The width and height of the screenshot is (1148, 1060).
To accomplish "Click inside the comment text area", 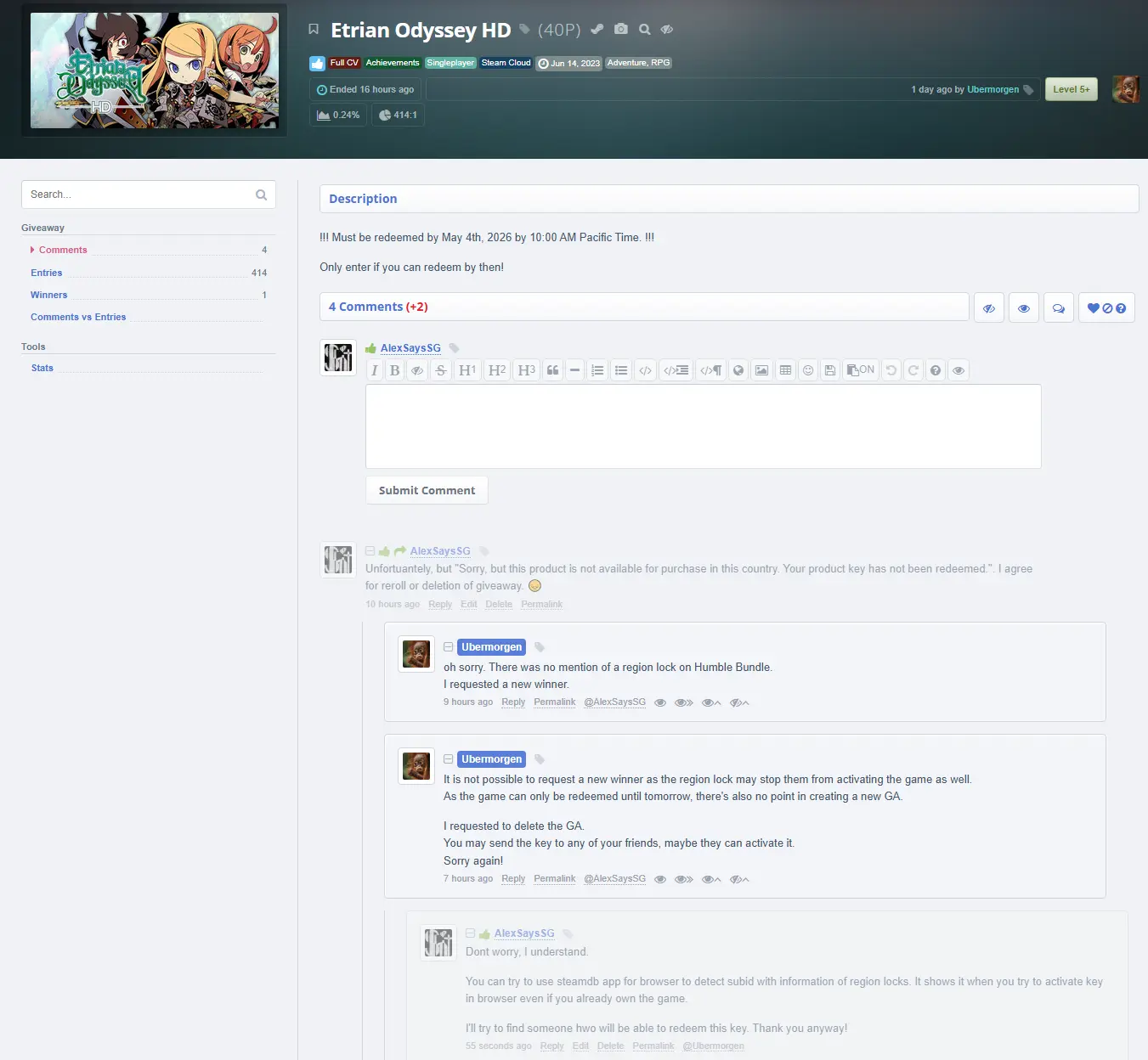I will click(704, 426).
